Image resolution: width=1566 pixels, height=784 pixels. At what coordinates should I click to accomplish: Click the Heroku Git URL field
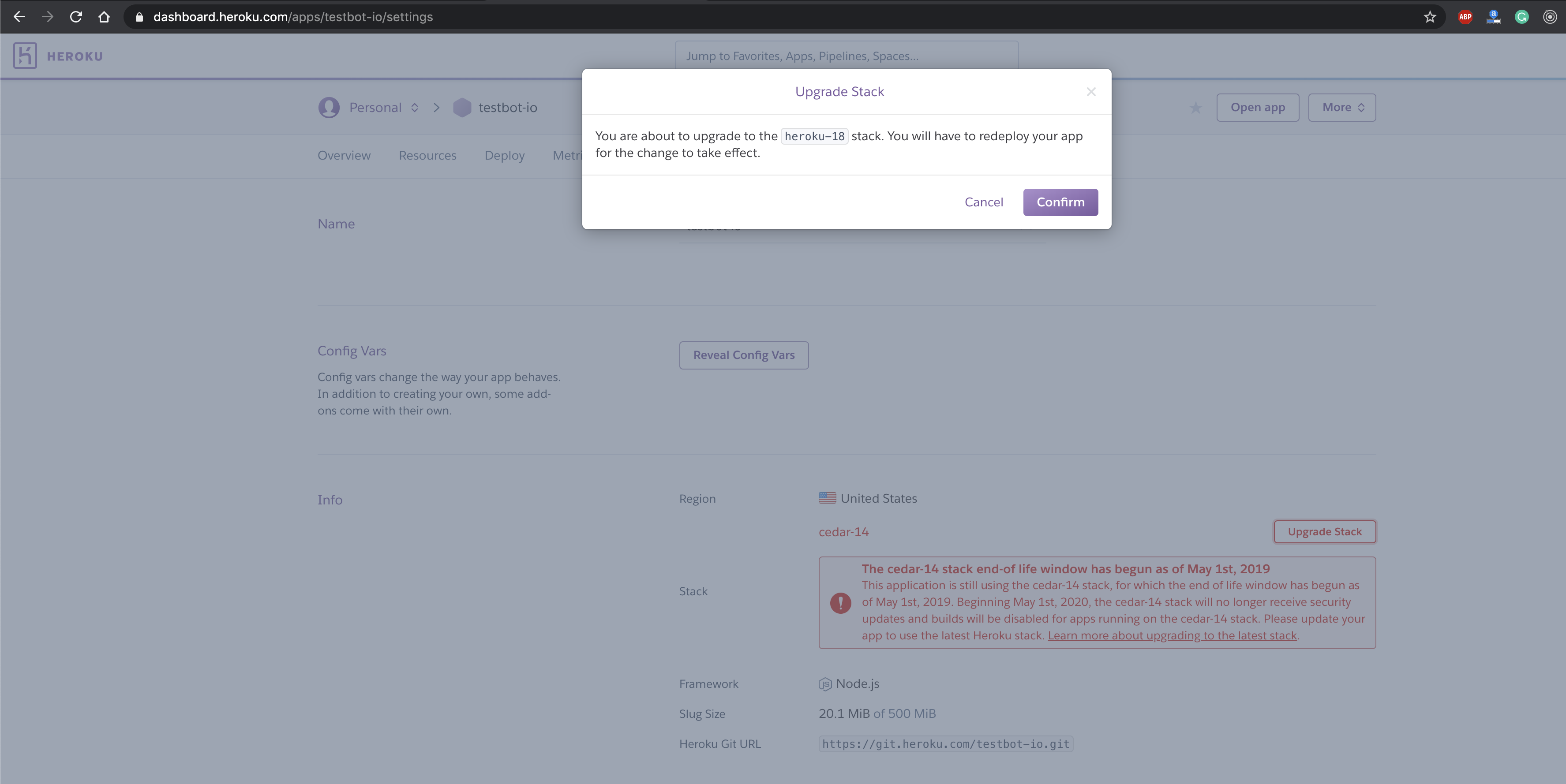pos(945,744)
